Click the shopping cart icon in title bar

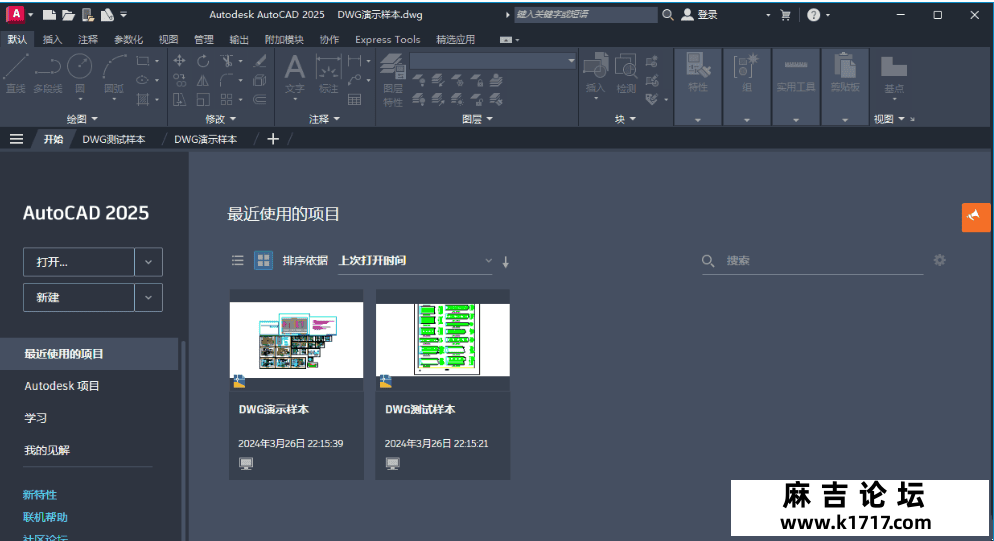click(x=785, y=15)
